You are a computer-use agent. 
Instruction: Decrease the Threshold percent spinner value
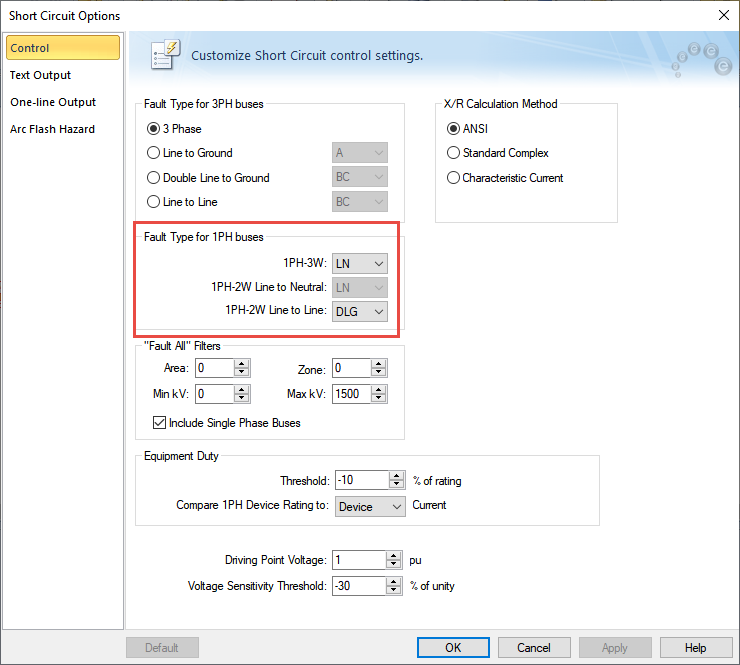(x=397, y=485)
